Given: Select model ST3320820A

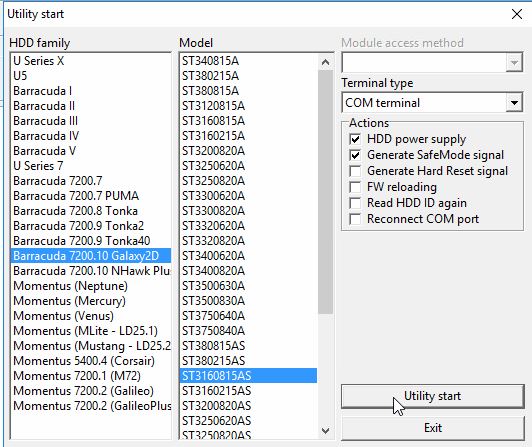Looking at the screenshot, I should tap(249, 241).
